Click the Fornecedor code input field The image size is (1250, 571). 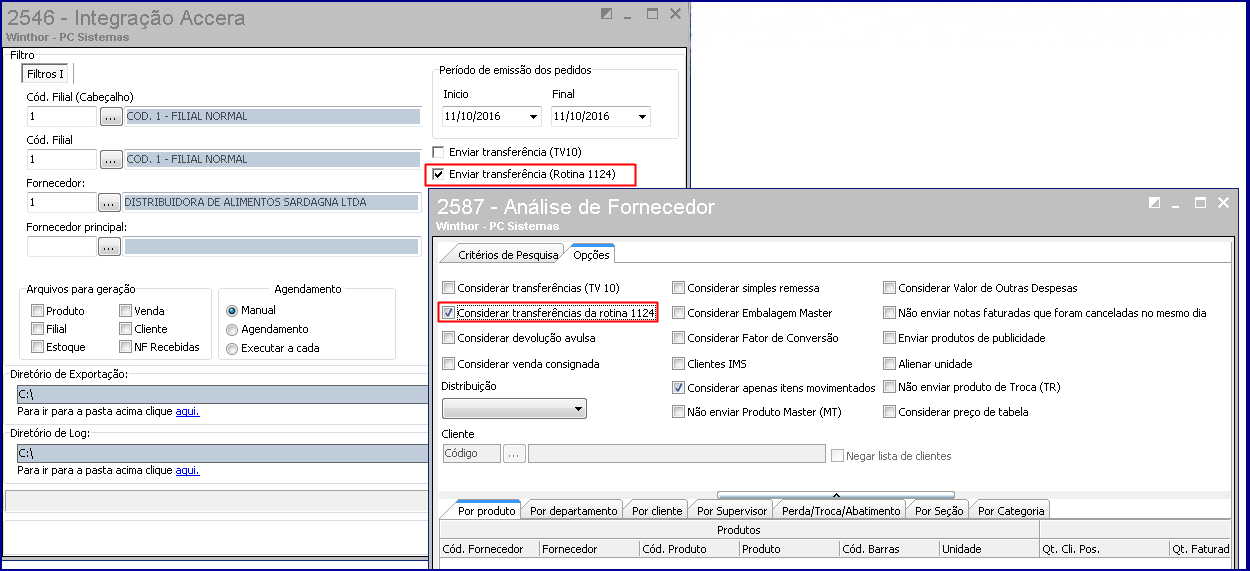coord(62,202)
